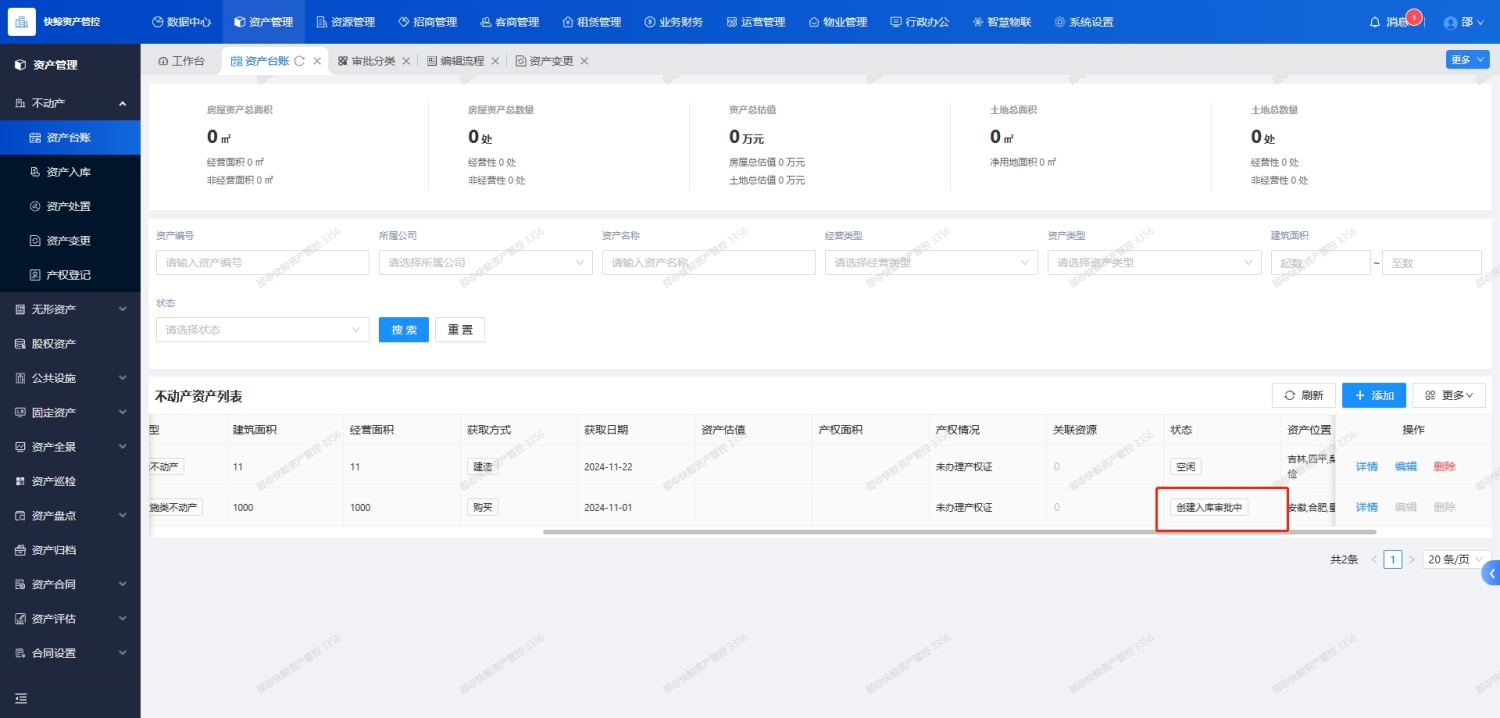This screenshot has width=1500, height=718.
Task: Open the 经营类型 dropdown
Action: click(x=931, y=262)
